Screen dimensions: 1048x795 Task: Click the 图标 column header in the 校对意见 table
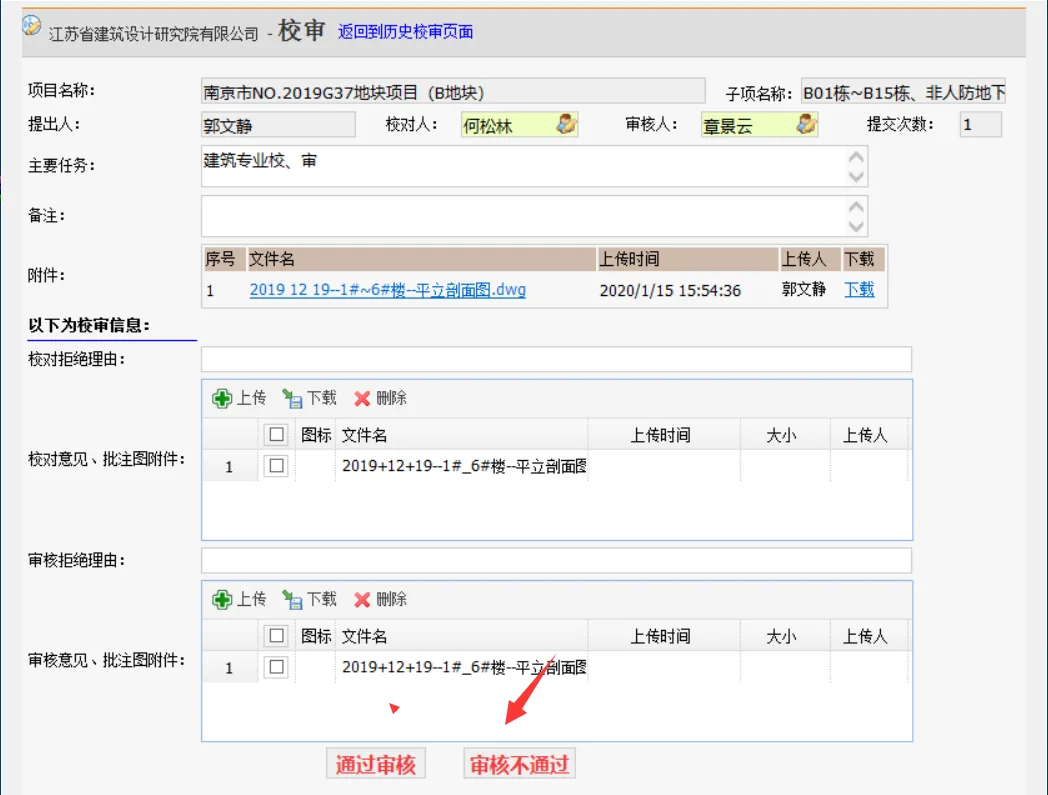[315, 435]
